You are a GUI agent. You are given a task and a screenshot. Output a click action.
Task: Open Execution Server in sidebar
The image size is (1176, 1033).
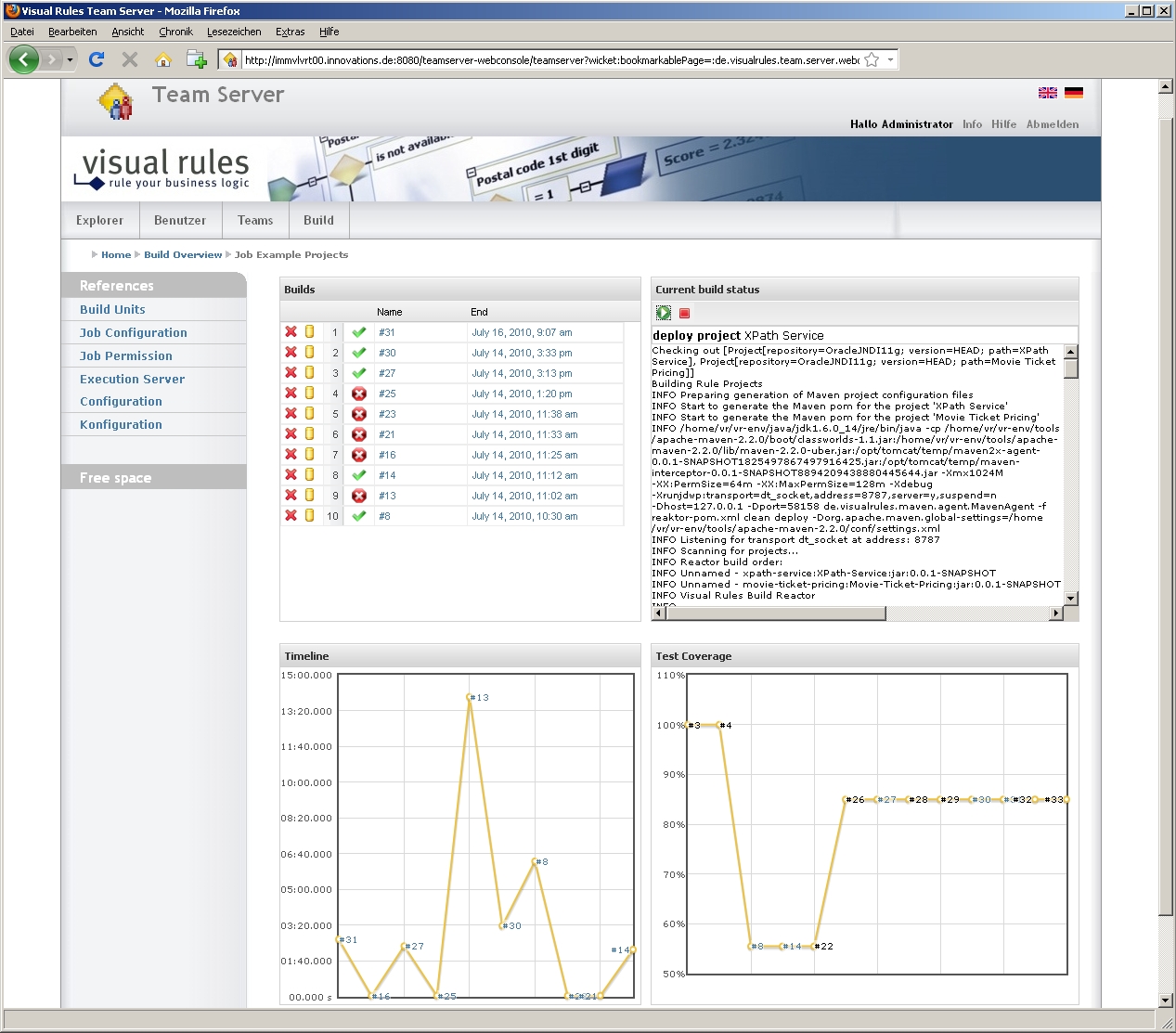(132, 379)
